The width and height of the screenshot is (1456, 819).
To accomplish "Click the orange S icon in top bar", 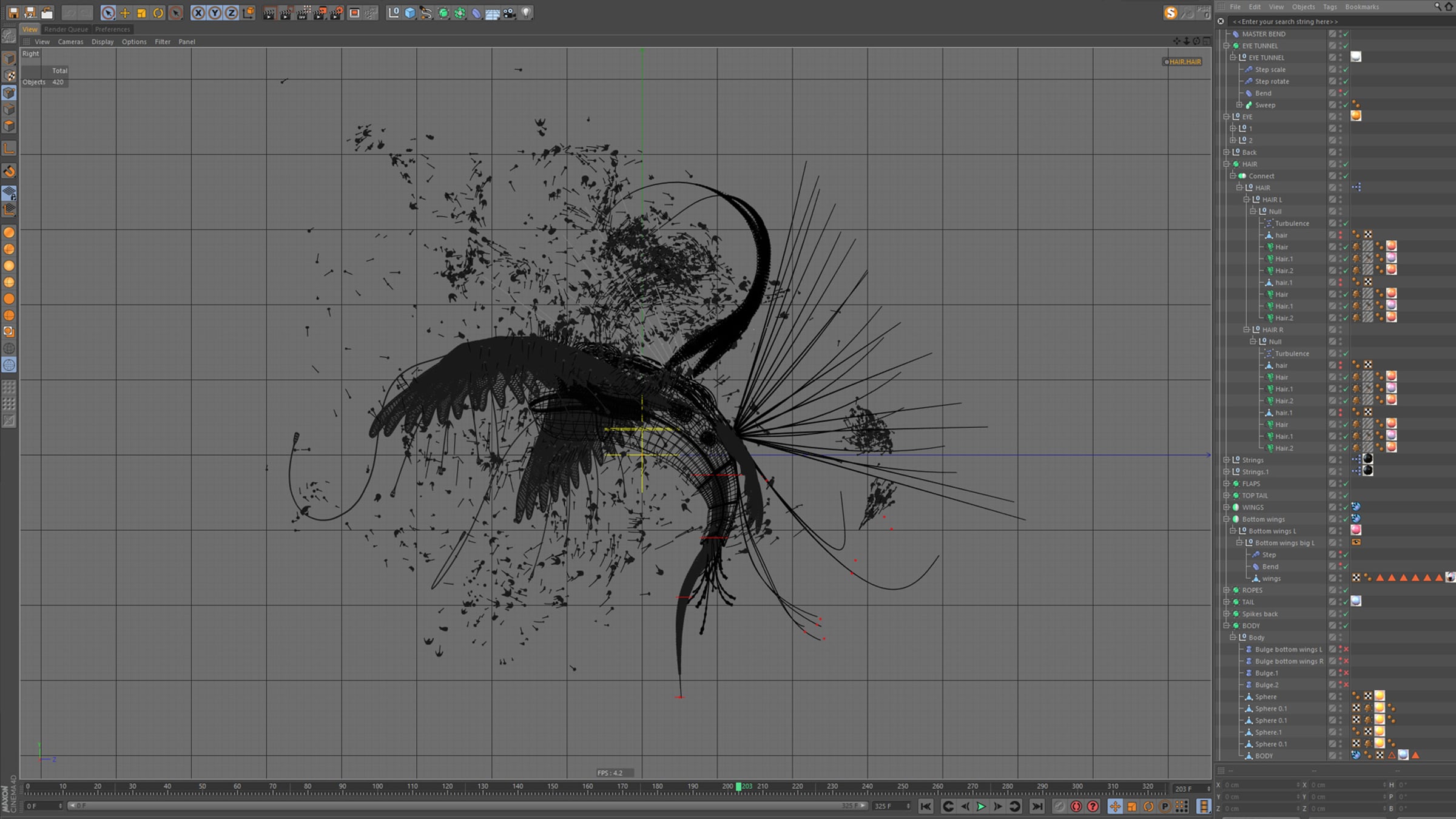I will point(1171,13).
